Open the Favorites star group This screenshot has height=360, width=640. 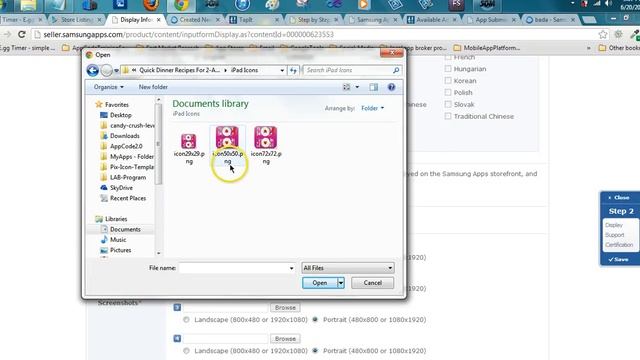pos(112,104)
